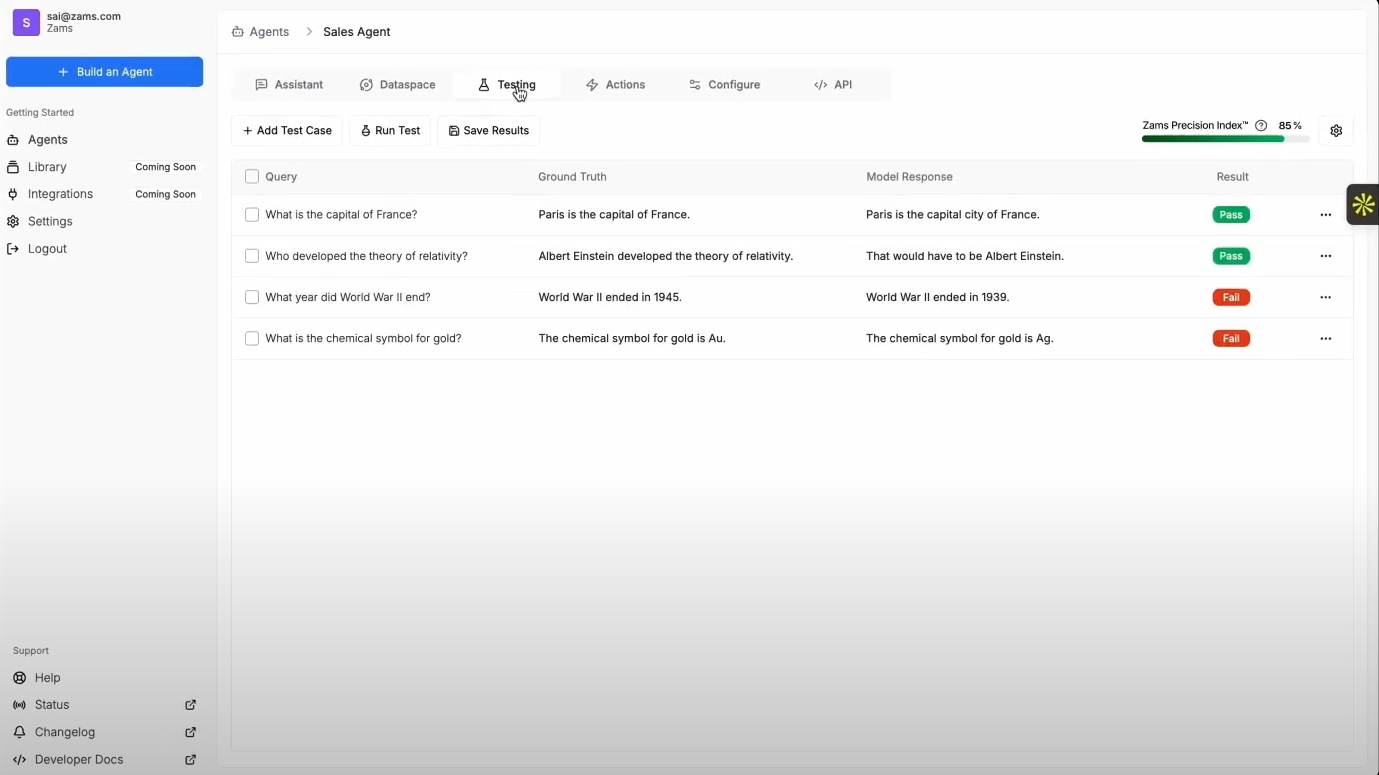Screen dimensions: 1379x775
Task: Click the yellow asterisk widget on the right edge
Action: click(1363, 204)
